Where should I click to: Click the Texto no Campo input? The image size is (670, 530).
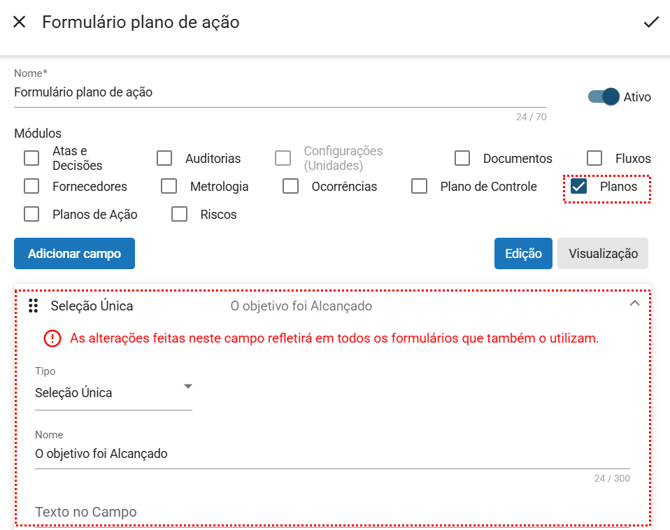pos(330,512)
